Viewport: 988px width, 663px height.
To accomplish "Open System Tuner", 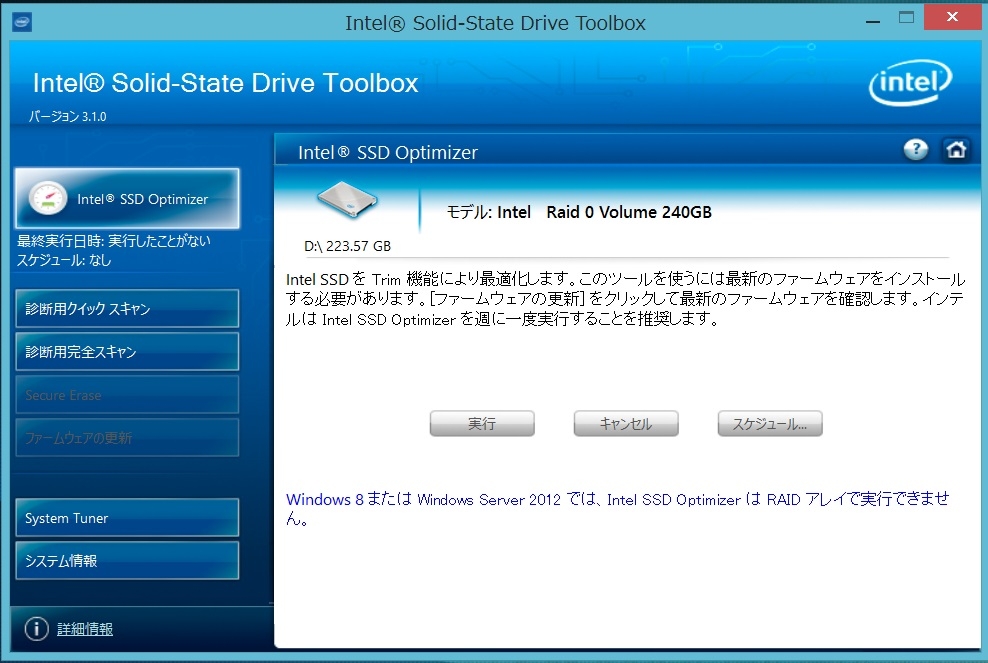I will (127, 517).
